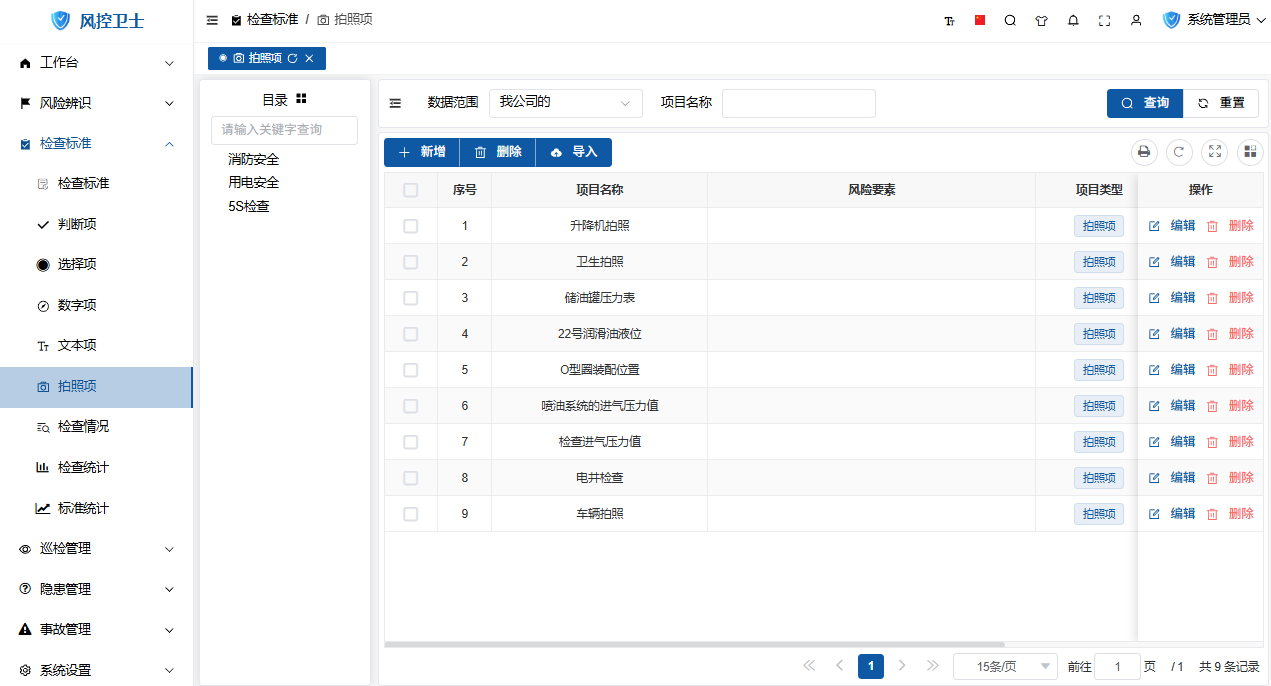Click the directory grid icon beside 目录
The image size is (1271, 686).
(x=301, y=99)
